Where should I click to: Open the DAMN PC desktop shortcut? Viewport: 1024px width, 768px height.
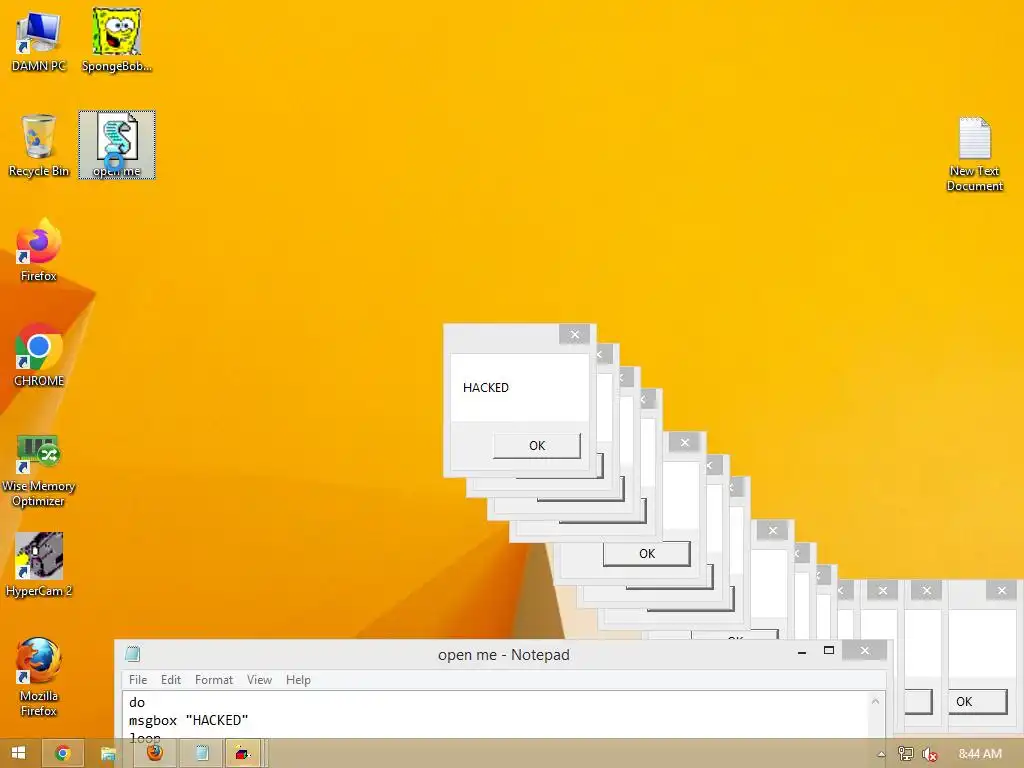[39, 40]
